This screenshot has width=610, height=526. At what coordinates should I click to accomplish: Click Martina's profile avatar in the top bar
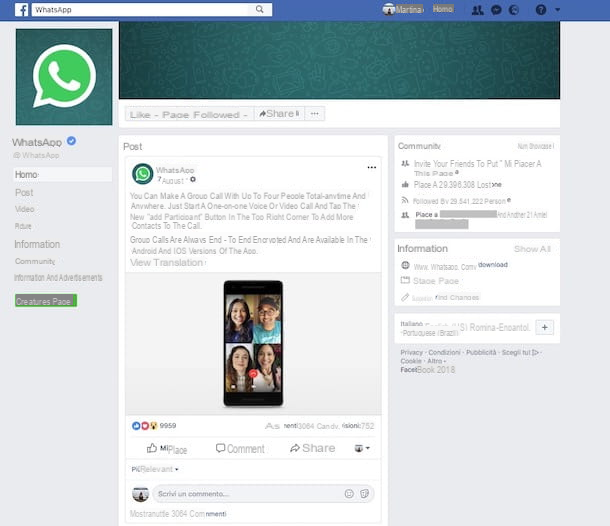click(388, 9)
